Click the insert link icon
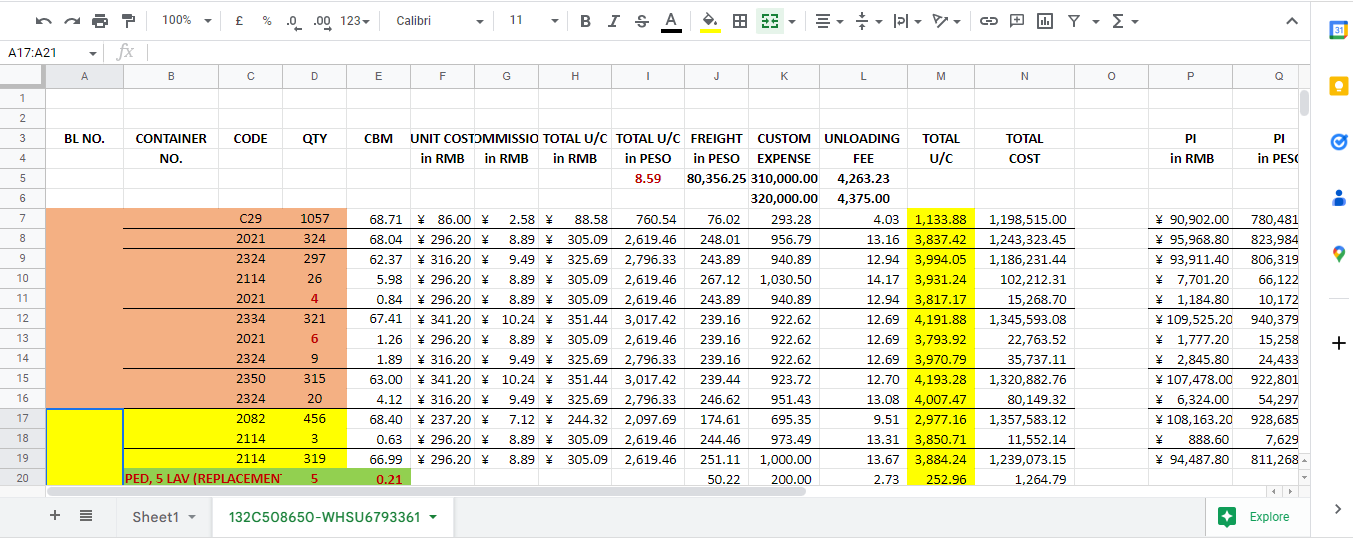This screenshot has height=538, width=1353. (x=988, y=21)
